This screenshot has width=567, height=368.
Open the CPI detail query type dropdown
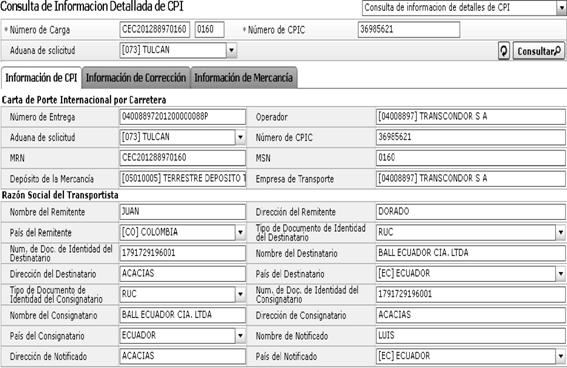click(561, 8)
